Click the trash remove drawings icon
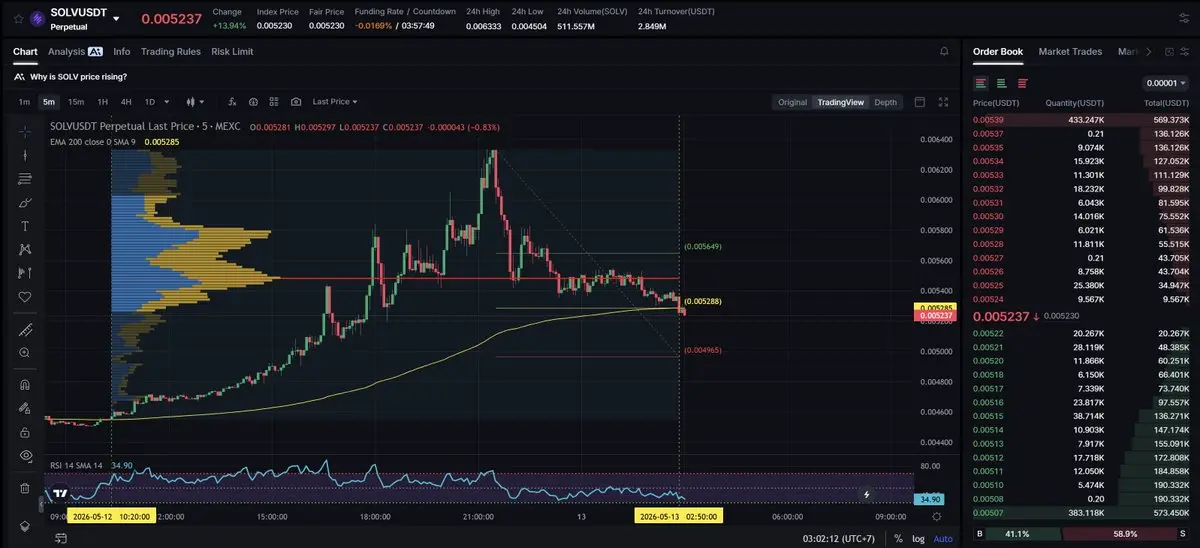The image size is (1200, 548). click(x=25, y=488)
